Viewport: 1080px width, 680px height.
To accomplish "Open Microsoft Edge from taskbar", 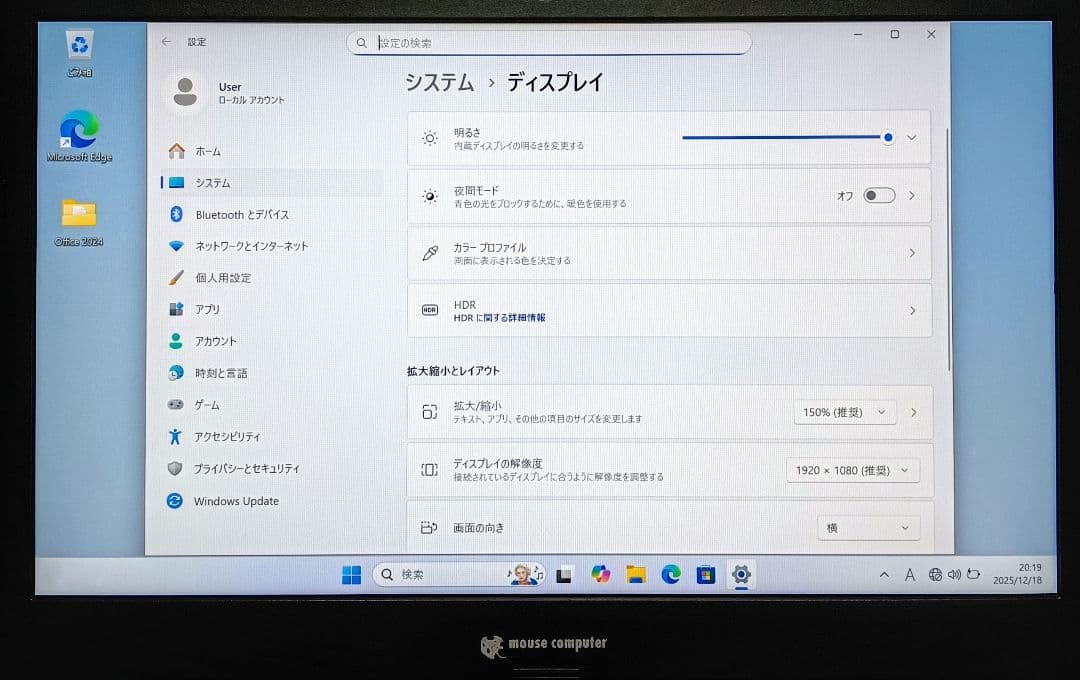I will point(671,575).
